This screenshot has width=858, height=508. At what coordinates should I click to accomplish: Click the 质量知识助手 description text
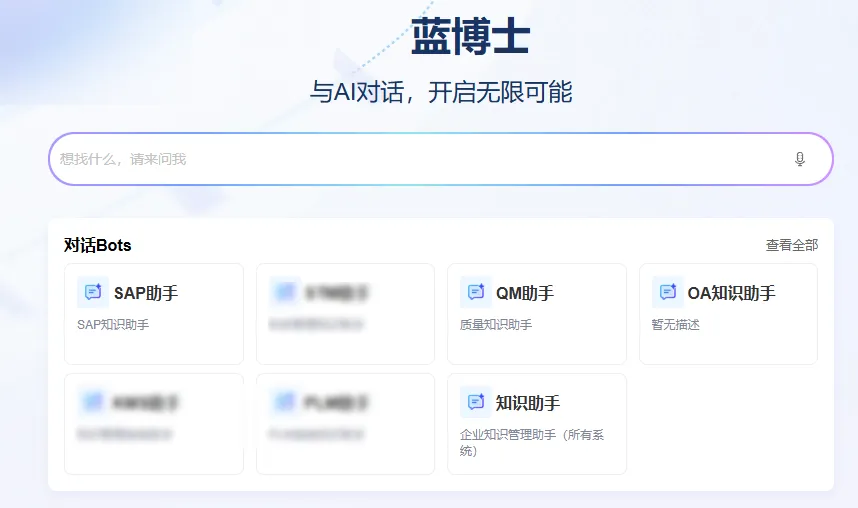click(496, 325)
